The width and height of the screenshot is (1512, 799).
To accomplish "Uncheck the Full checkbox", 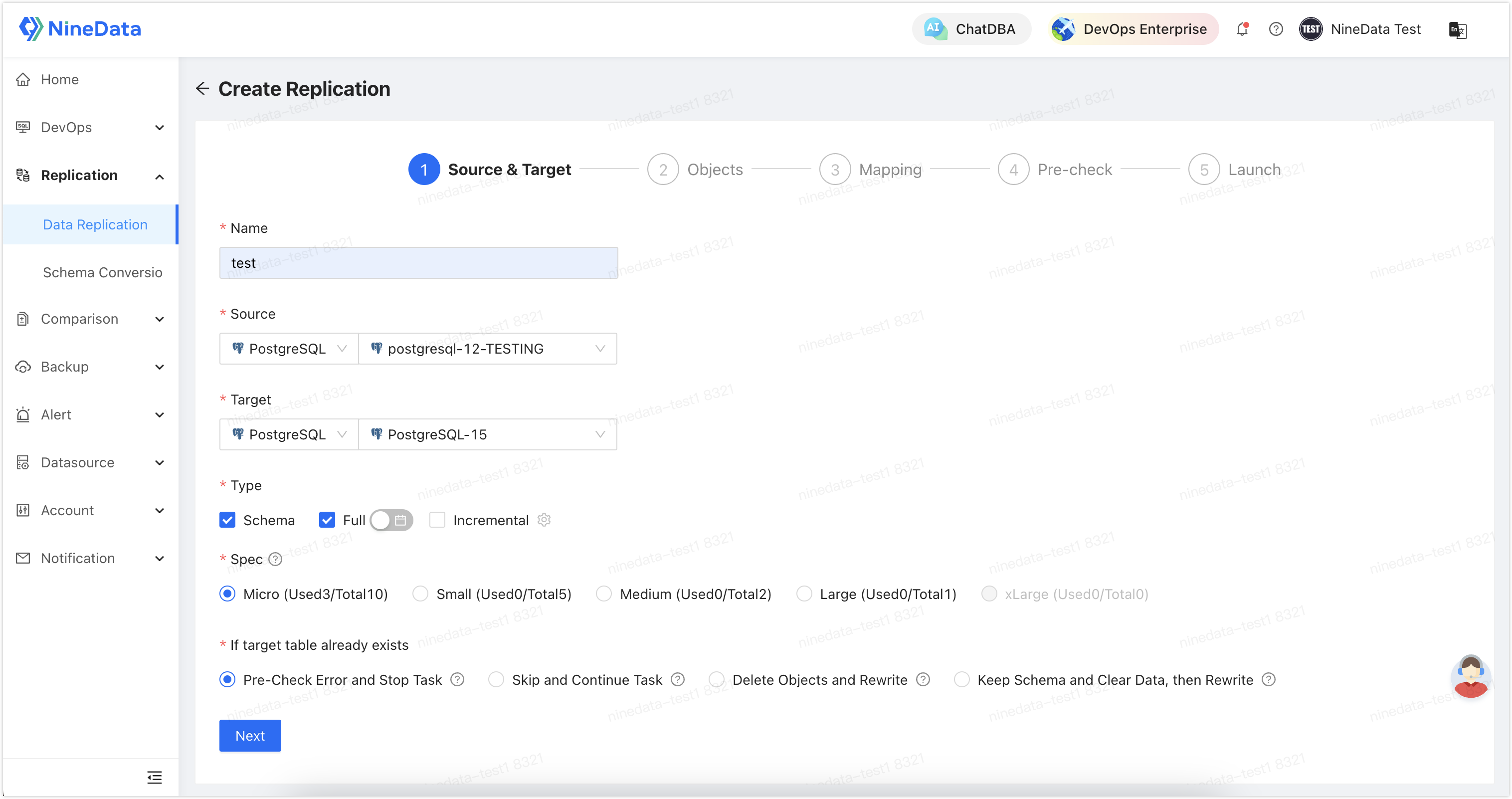I will click(x=327, y=520).
